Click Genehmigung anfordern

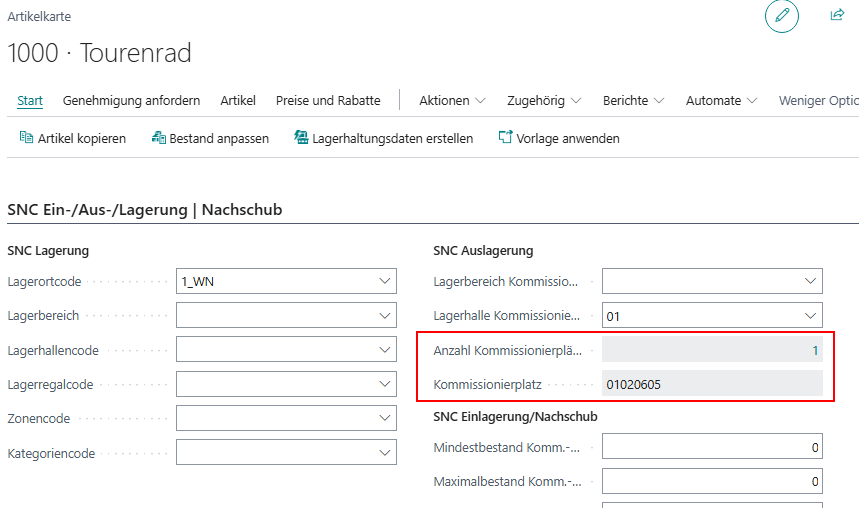point(131,101)
